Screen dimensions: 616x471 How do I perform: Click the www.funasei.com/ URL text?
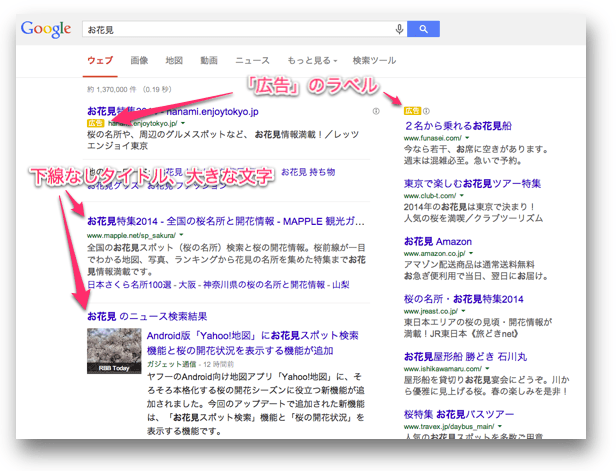433,138
